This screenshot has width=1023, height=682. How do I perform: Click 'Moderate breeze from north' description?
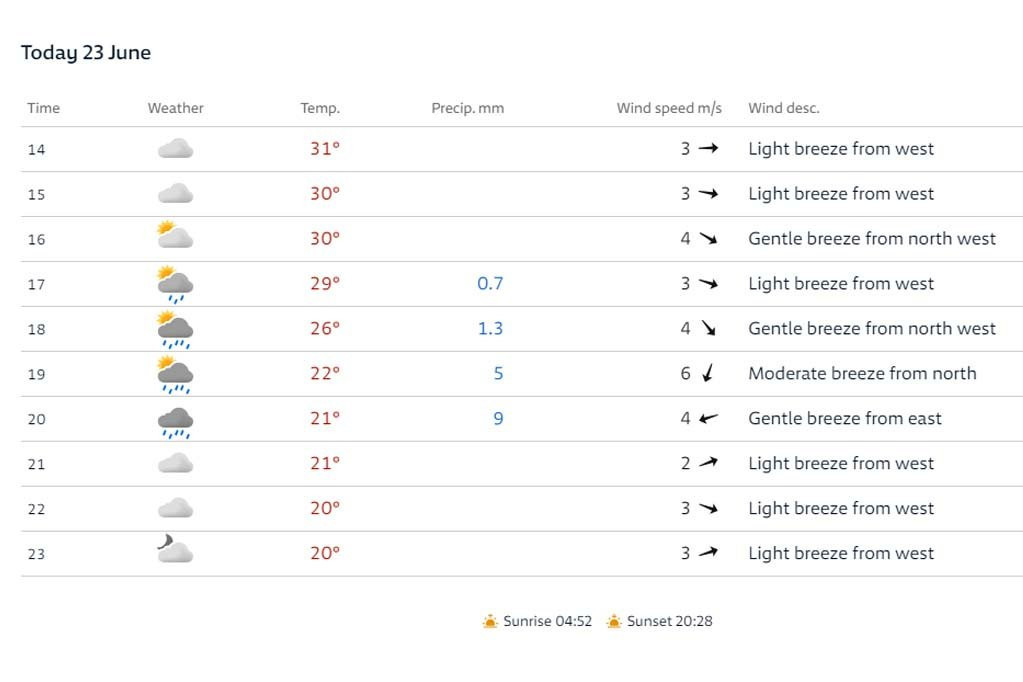pyautogui.click(x=862, y=373)
